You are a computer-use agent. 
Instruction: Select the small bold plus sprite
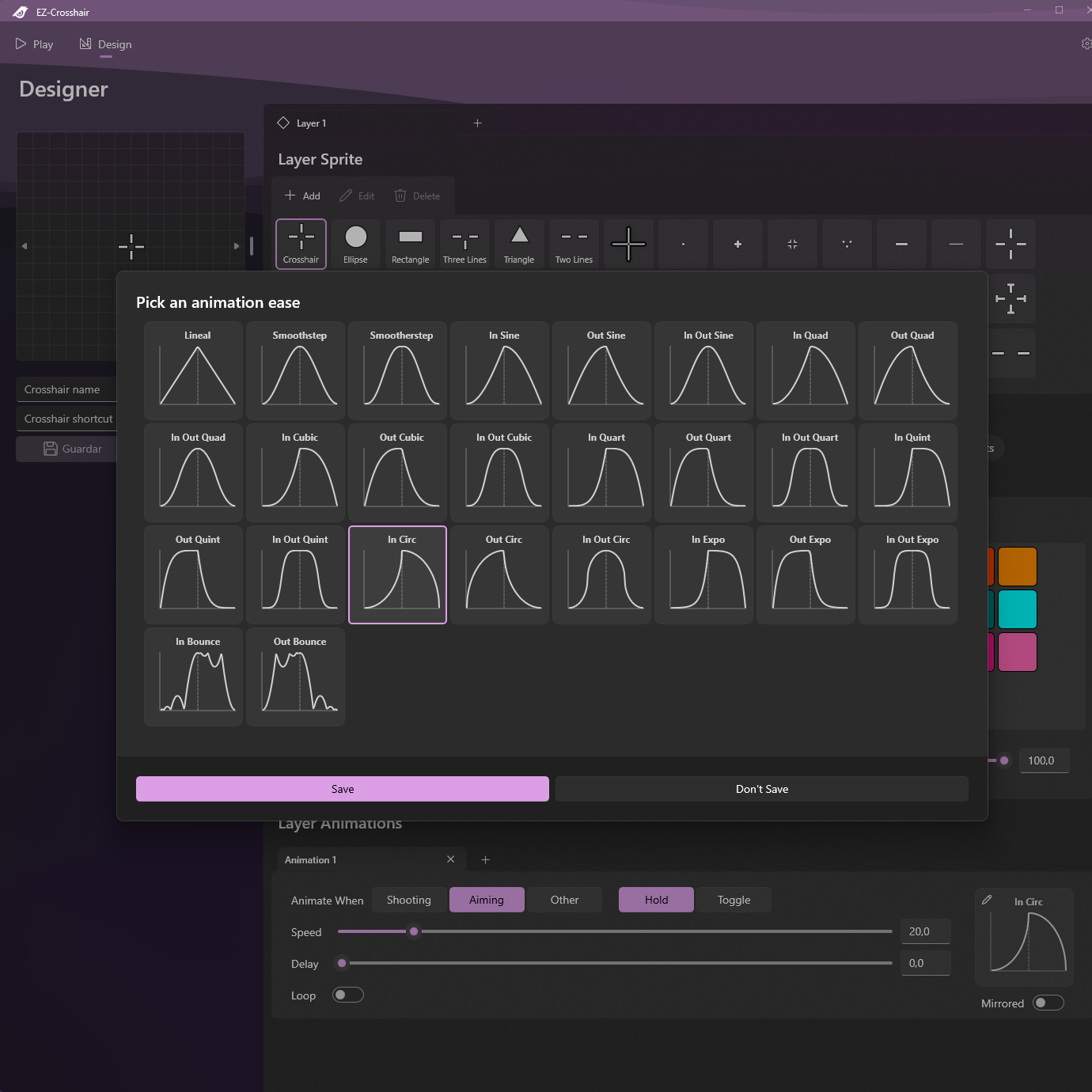pyautogui.click(x=737, y=244)
